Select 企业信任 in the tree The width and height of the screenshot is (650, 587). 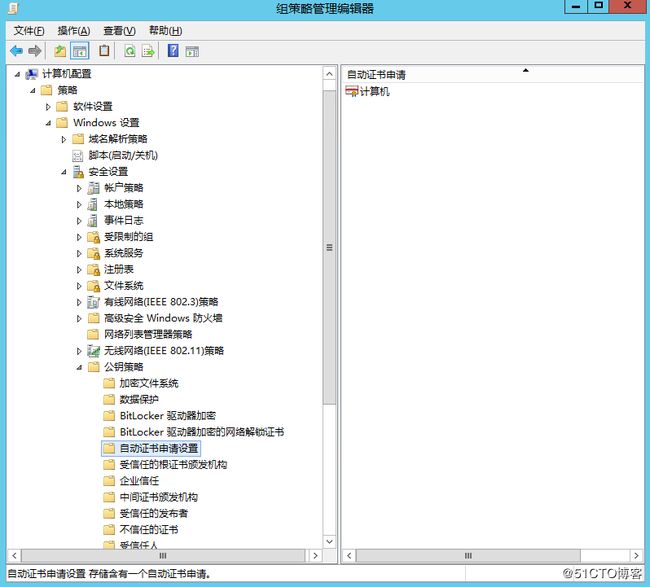(x=139, y=481)
